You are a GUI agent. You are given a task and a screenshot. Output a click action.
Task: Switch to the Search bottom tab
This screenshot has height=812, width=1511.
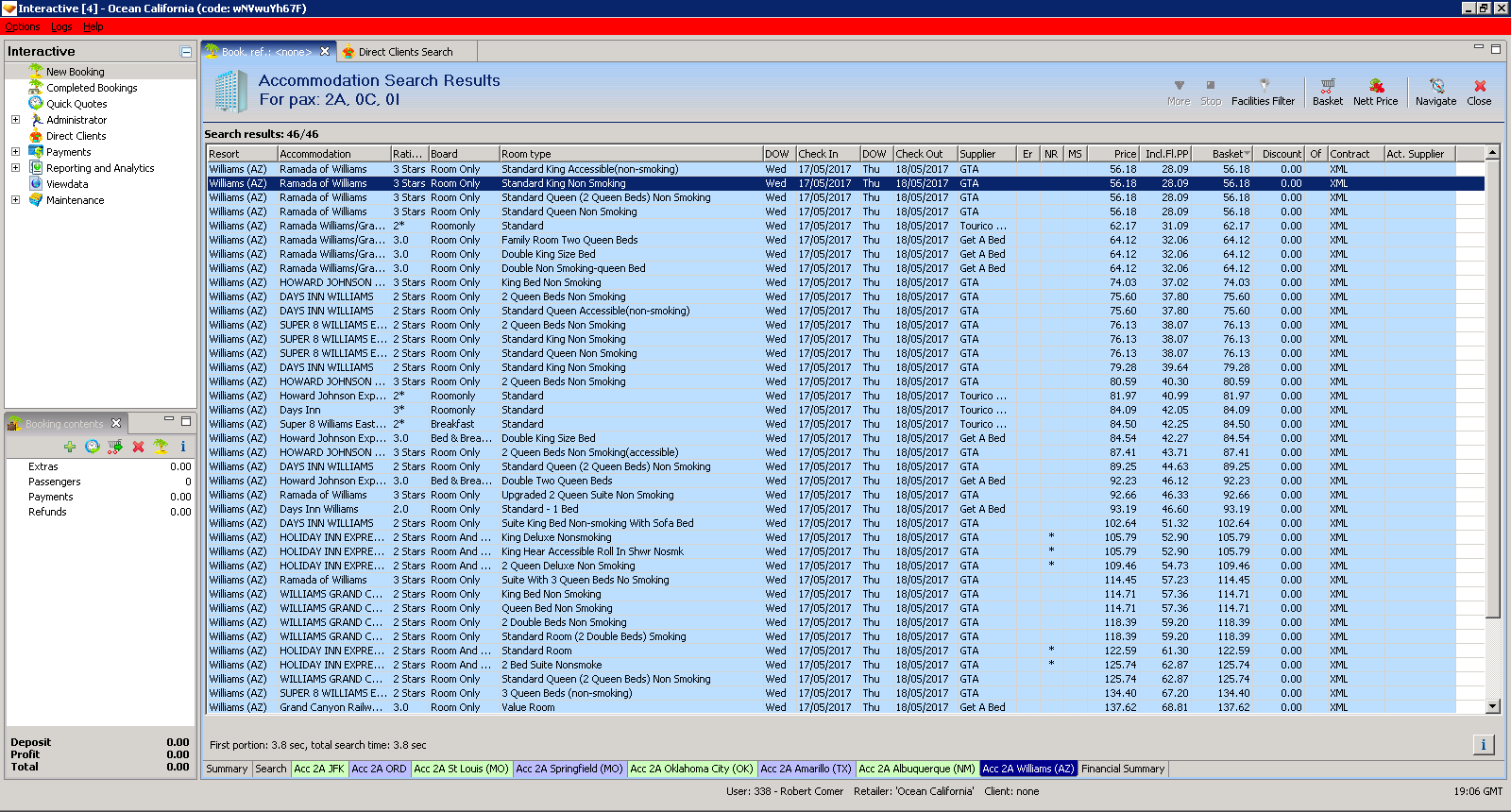(270, 769)
